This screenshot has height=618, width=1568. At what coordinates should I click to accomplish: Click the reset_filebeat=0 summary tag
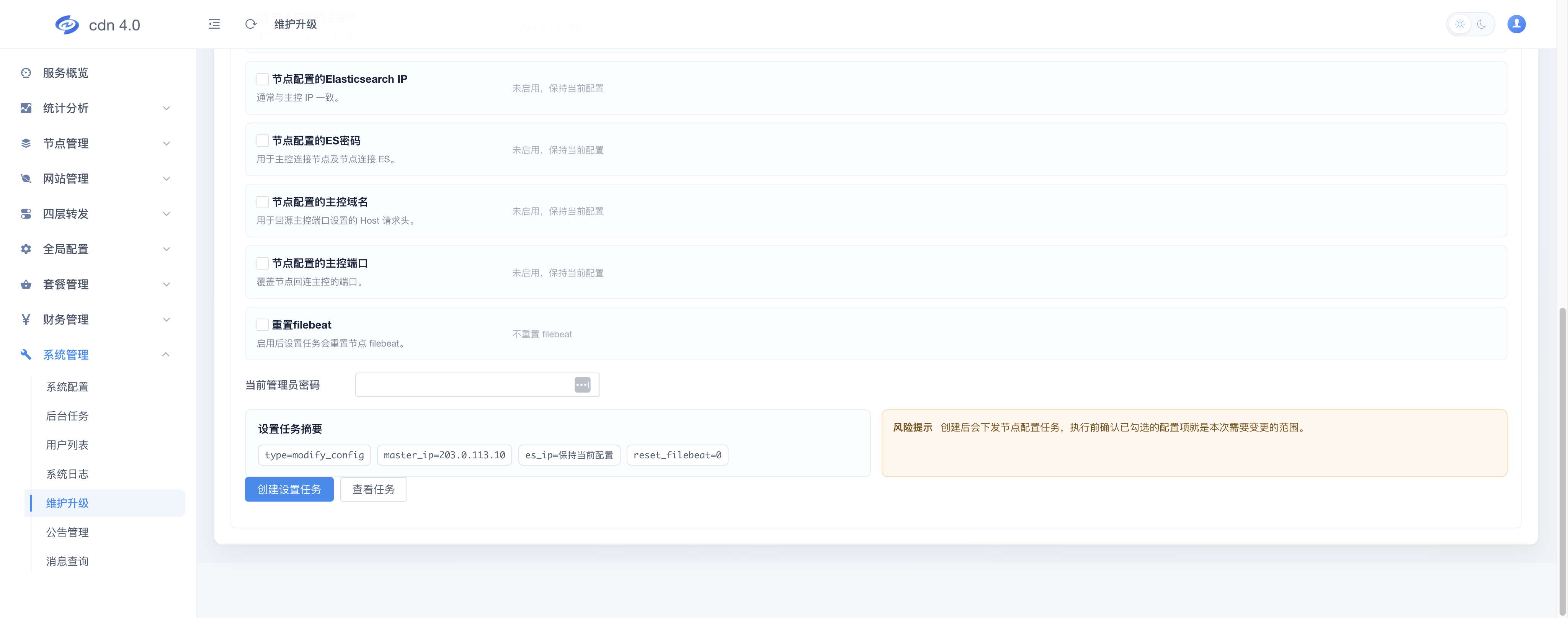tap(678, 455)
